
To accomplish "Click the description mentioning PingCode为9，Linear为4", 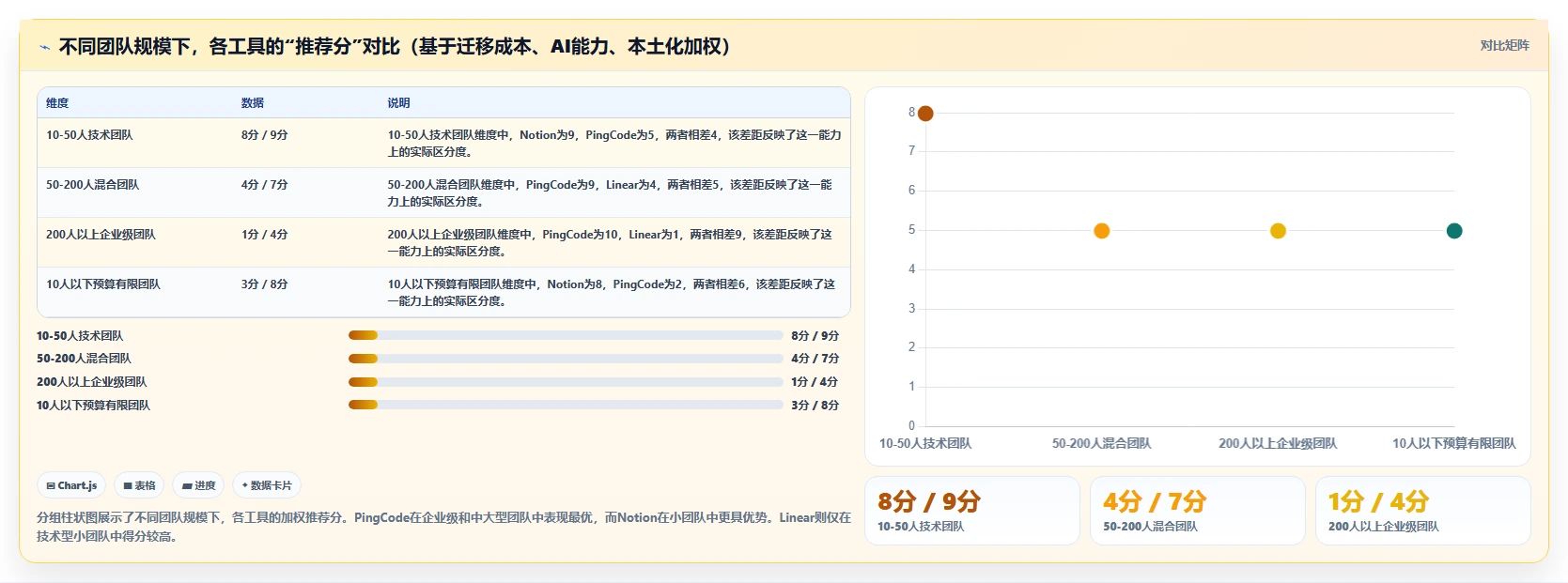I will [x=610, y=193].
